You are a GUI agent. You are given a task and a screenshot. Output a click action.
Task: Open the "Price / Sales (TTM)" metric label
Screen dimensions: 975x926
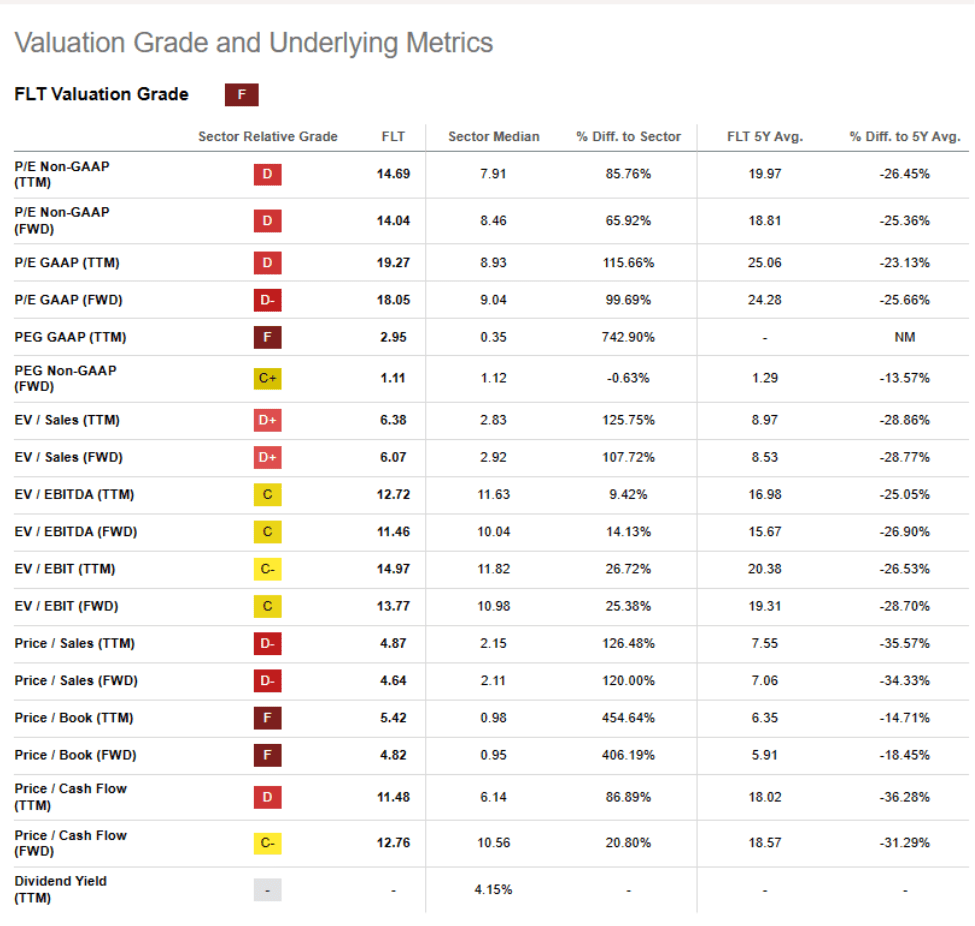point(75,644)
